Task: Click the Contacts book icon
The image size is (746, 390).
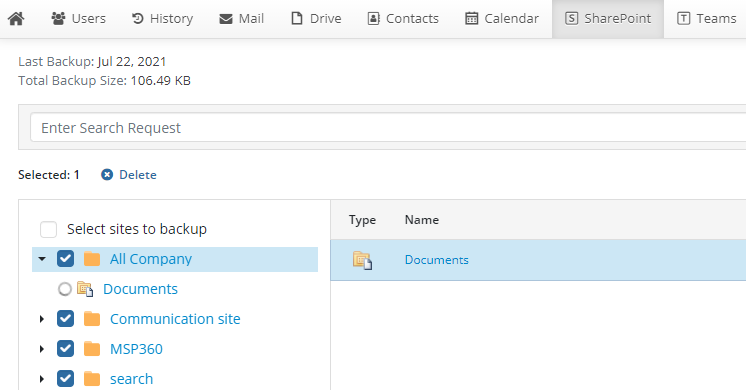Action: pyautogui.click(x=373, y=19)
